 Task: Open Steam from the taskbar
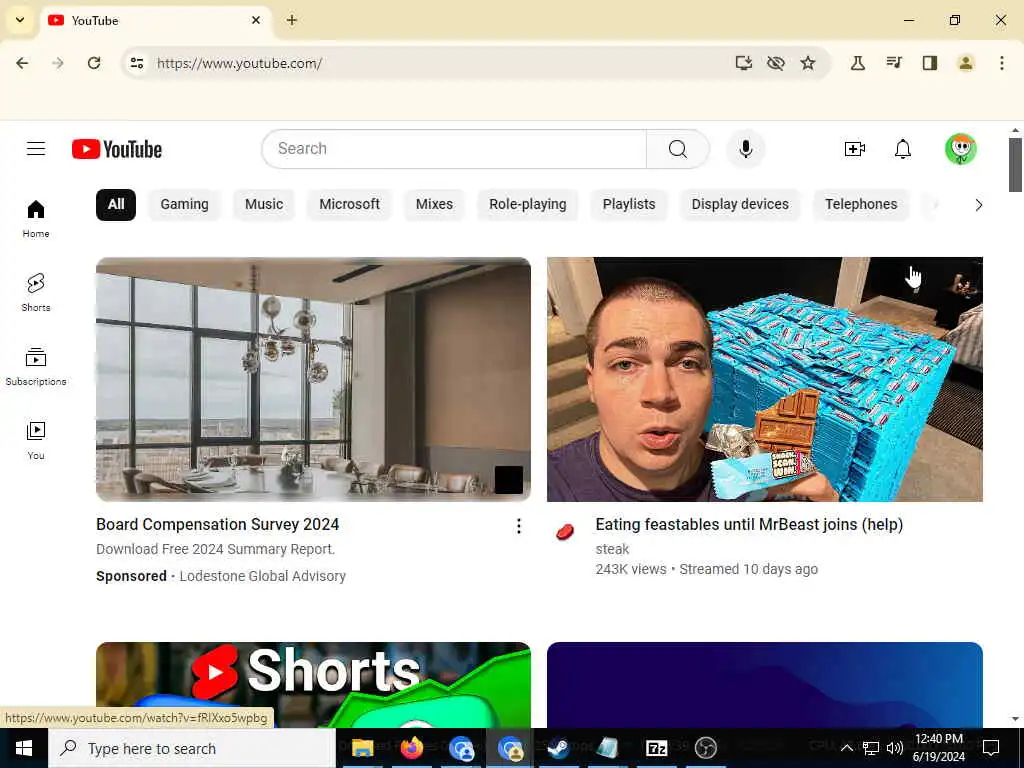point(558,748)
